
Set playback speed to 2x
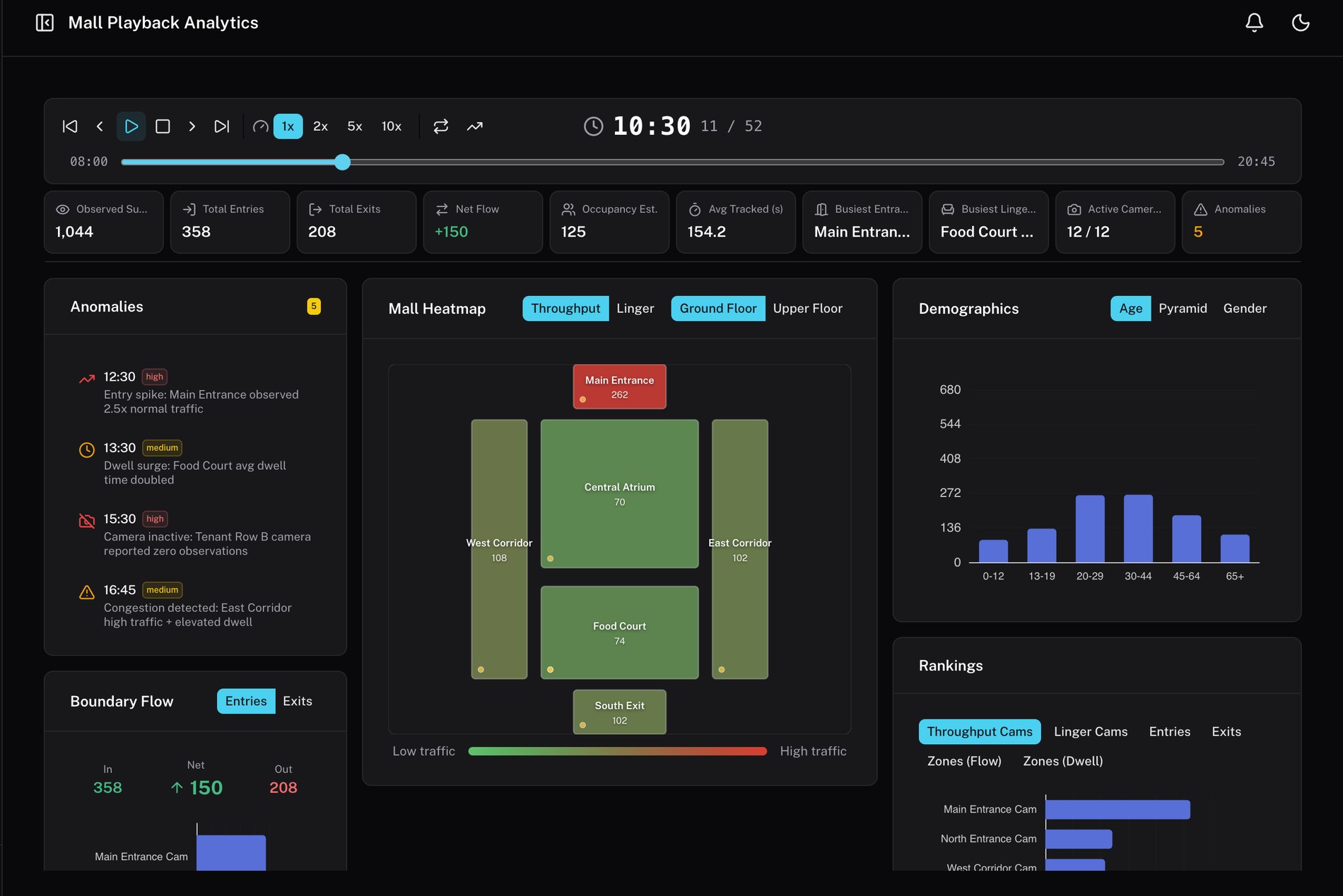[x=320, y=126]
